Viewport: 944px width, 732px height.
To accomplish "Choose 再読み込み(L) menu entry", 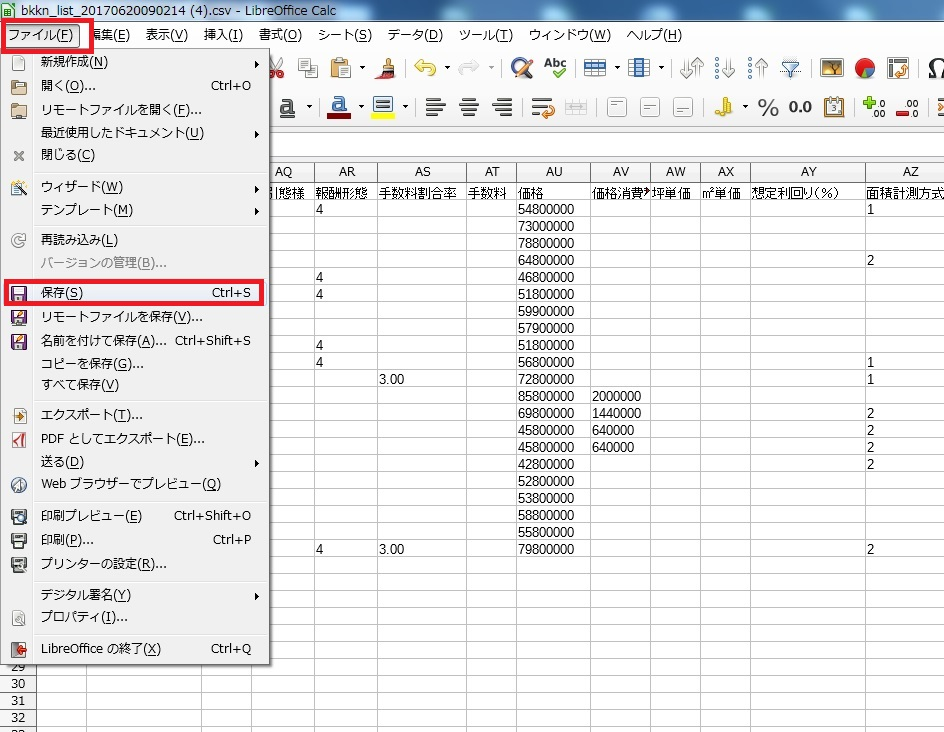I will click(x=134, y=240).
